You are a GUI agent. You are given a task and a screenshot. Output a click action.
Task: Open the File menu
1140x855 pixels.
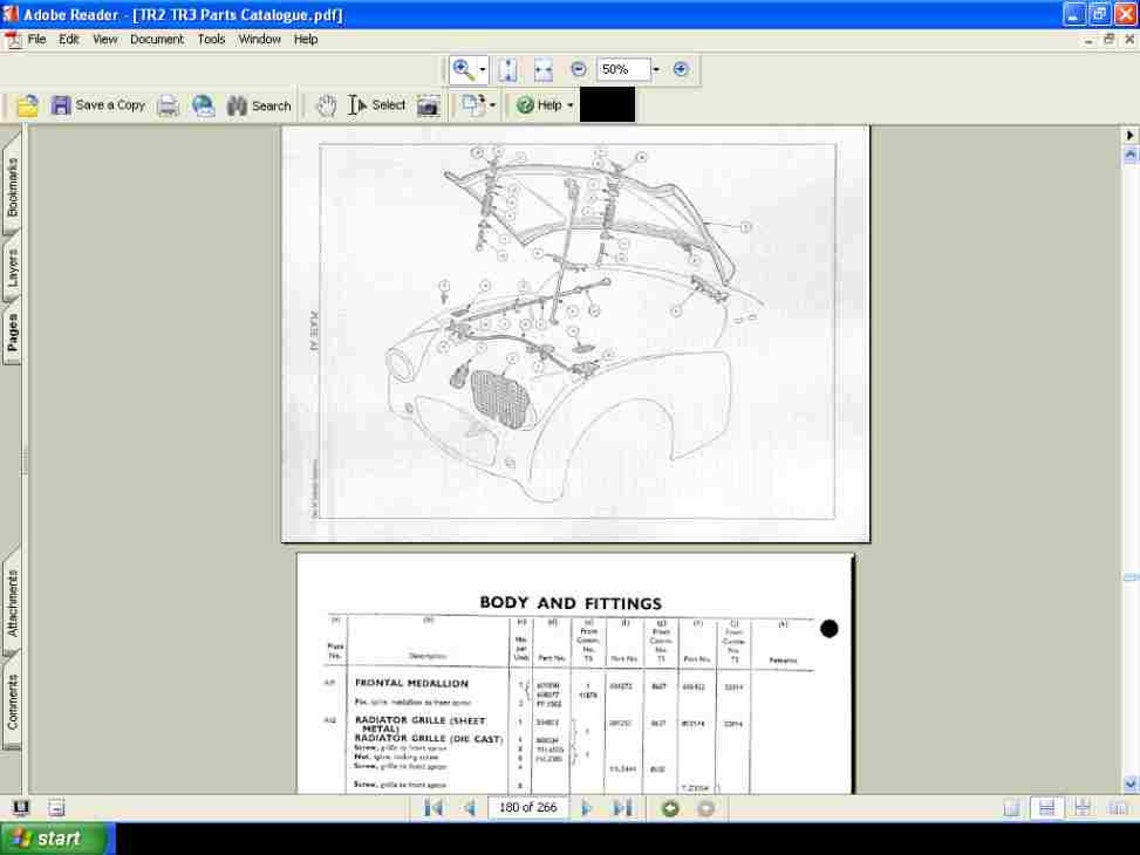point(36,39)
